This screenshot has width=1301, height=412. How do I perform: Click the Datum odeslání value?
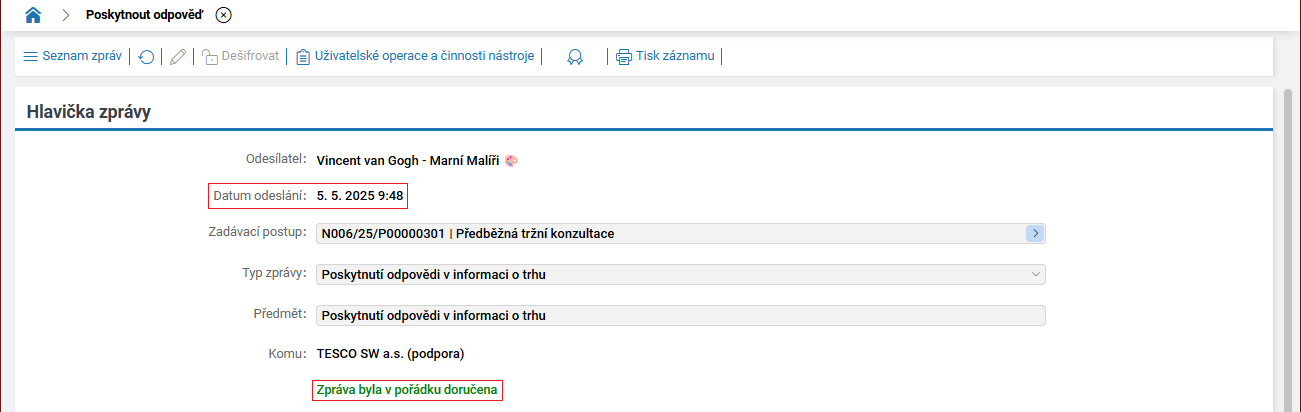pyautogui.click(x=360, y=196)
